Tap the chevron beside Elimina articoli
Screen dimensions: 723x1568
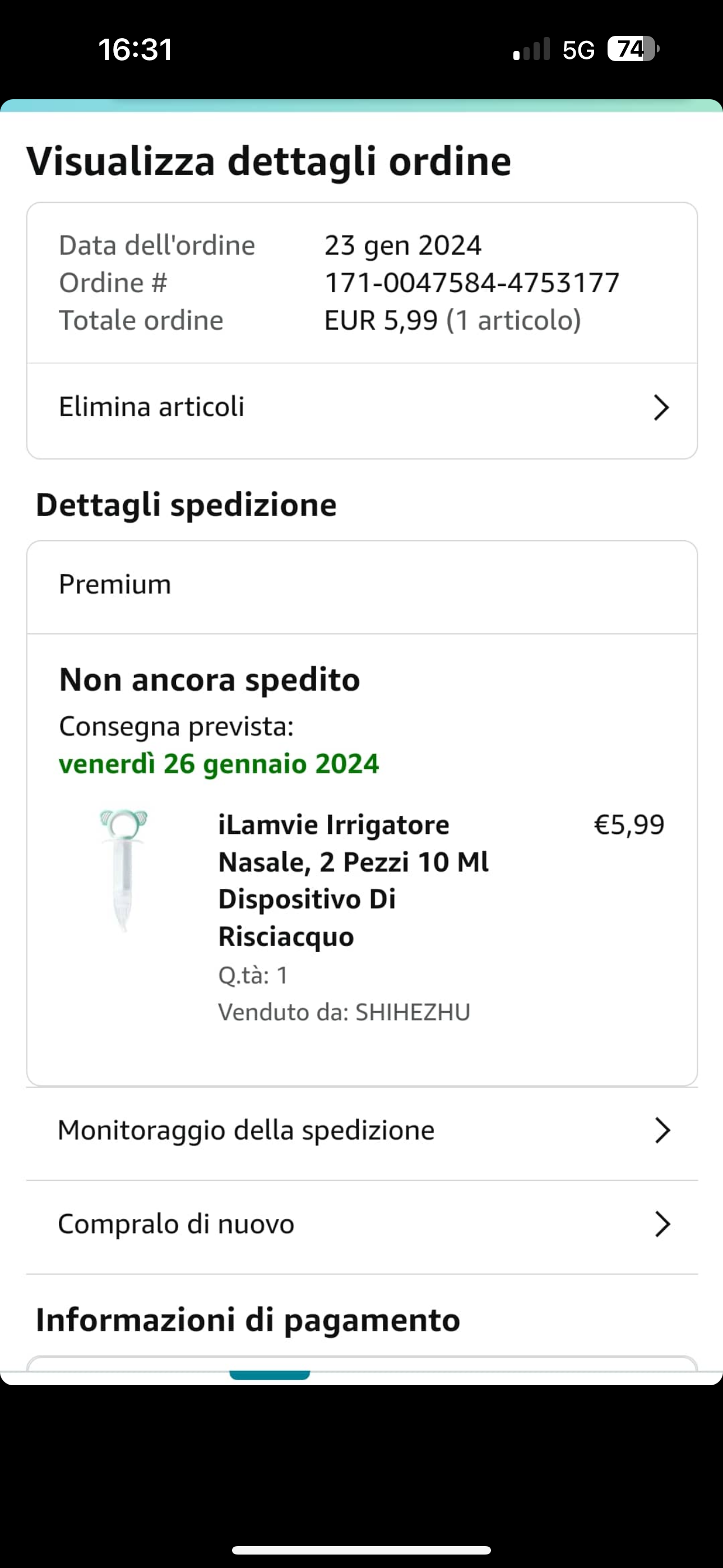[x=661, y=407]
